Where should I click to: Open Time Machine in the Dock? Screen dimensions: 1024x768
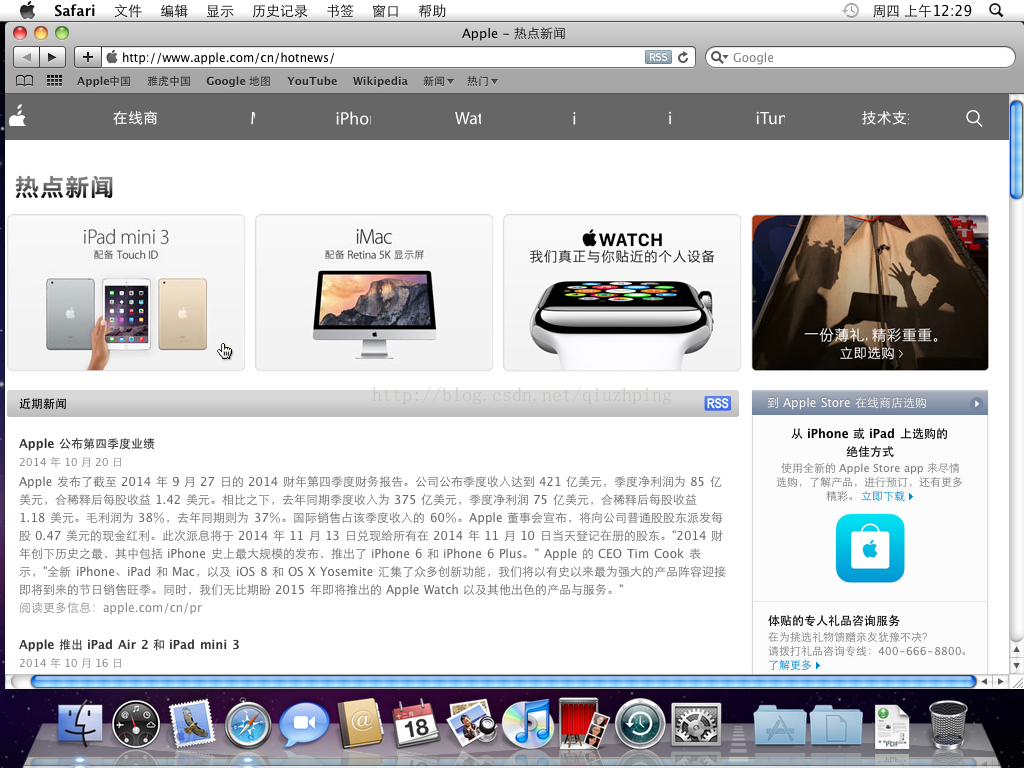640,724
